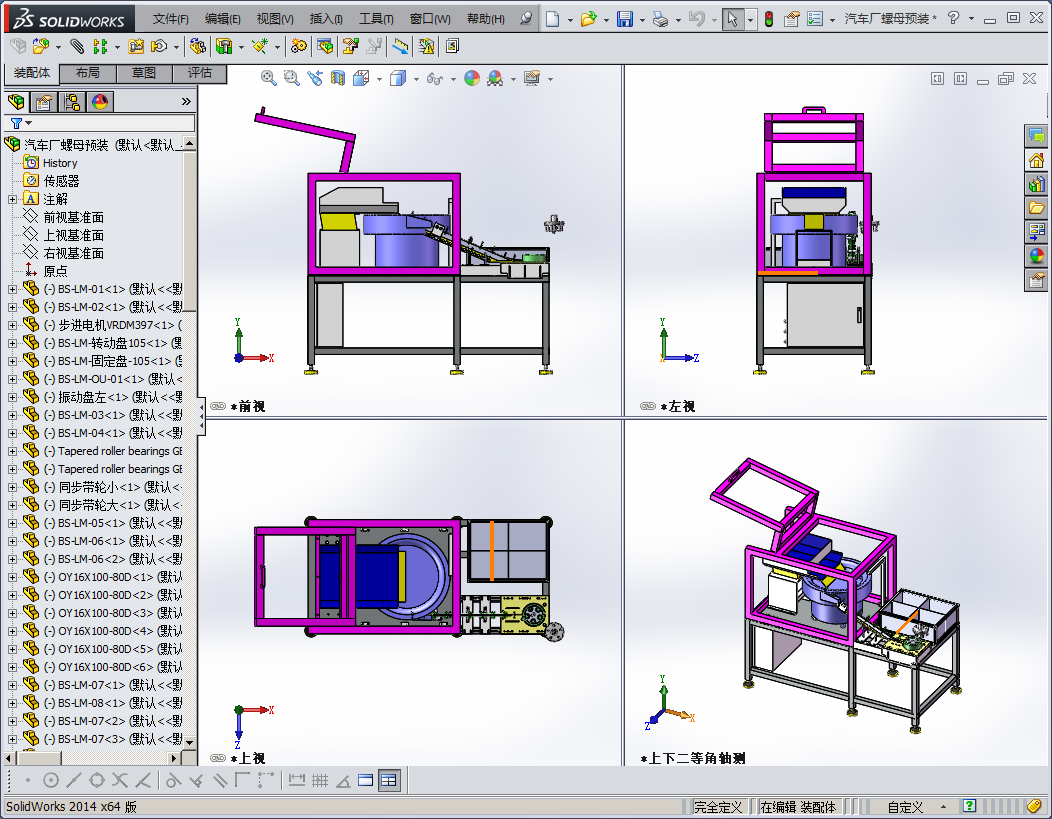Expand the 振动盘左<1> component node
Screen dimensions: 1052x819
pyautogui.click(x=12, y=397)
